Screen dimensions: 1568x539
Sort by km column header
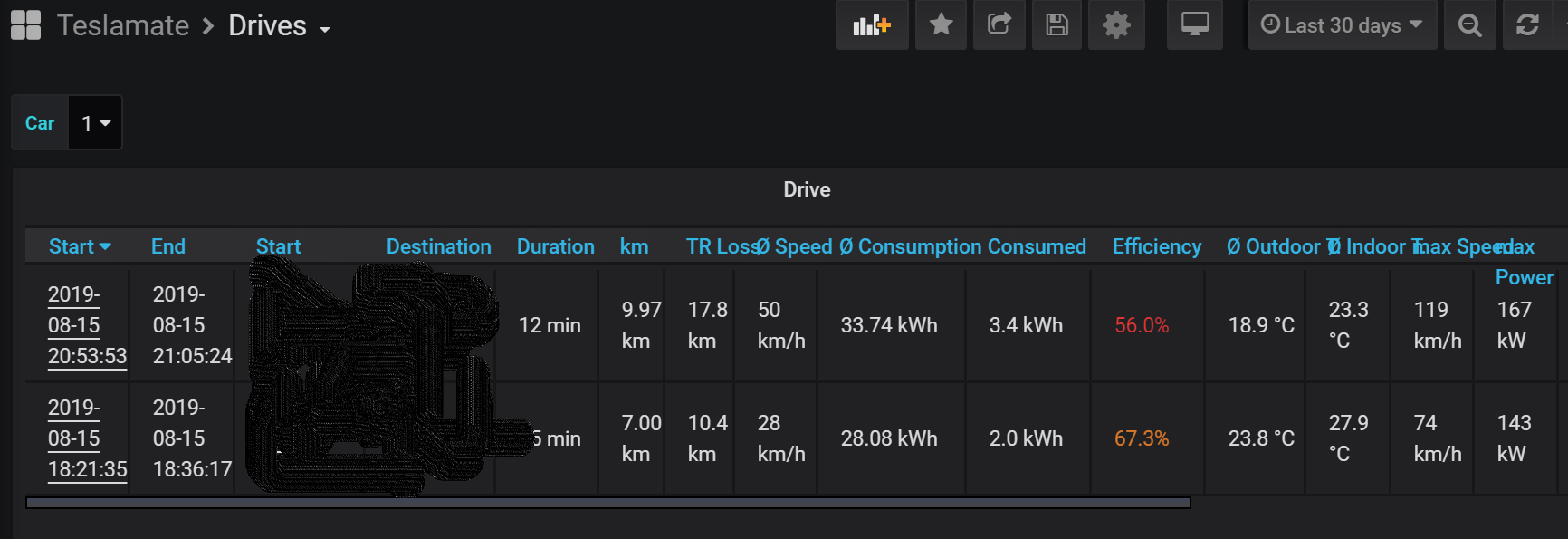coord(634,246)
